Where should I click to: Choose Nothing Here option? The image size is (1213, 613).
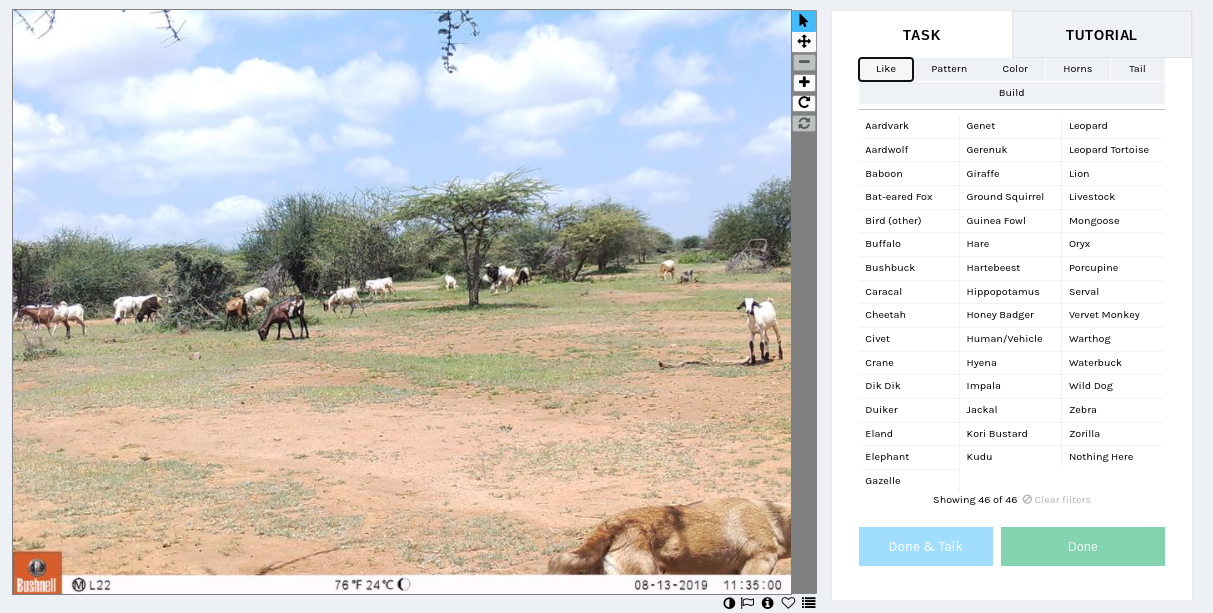[x=1112, y=457]
